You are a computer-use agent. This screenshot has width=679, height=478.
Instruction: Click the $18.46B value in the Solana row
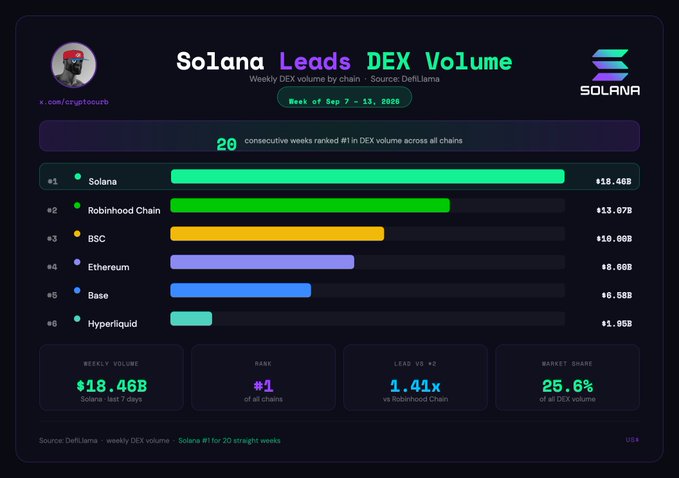click(614, 181)
